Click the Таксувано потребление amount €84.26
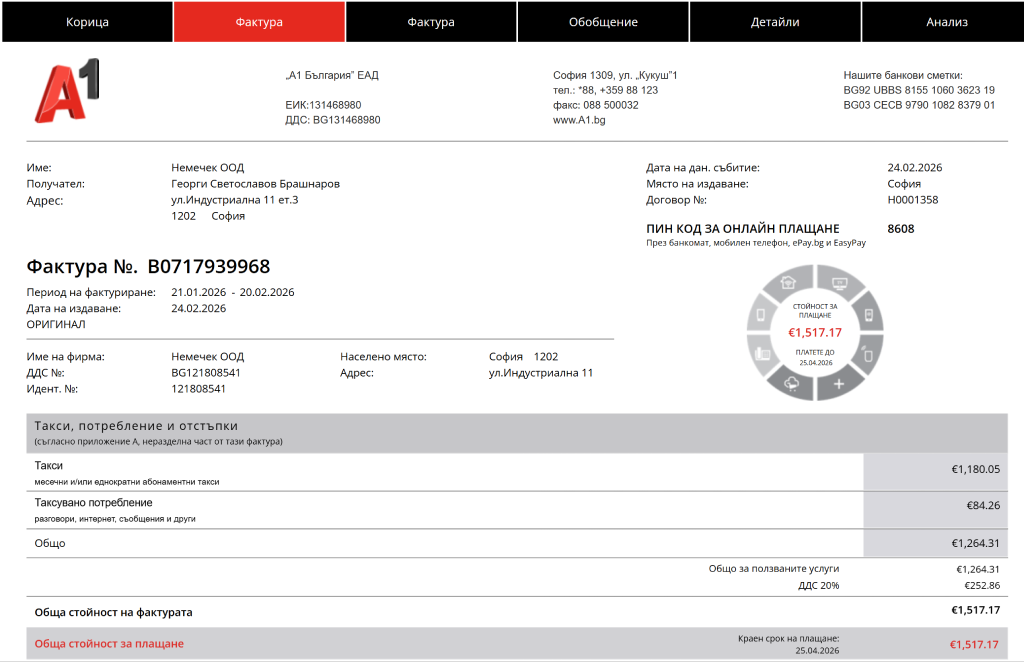Screen dimensions: 1024x662 983,505
